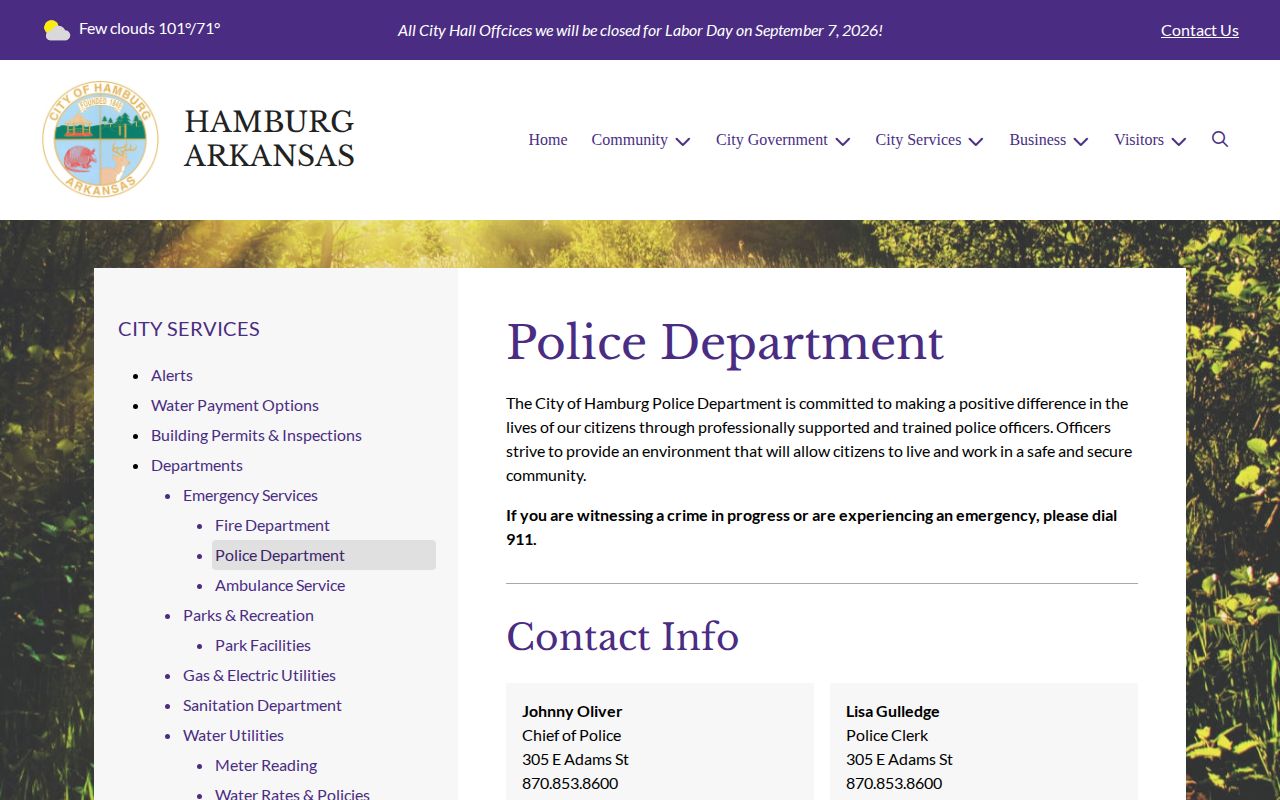The width and height of the screenshot is (1280, 800).
Task: Open the City Services menu item
Action: point(918,140)
